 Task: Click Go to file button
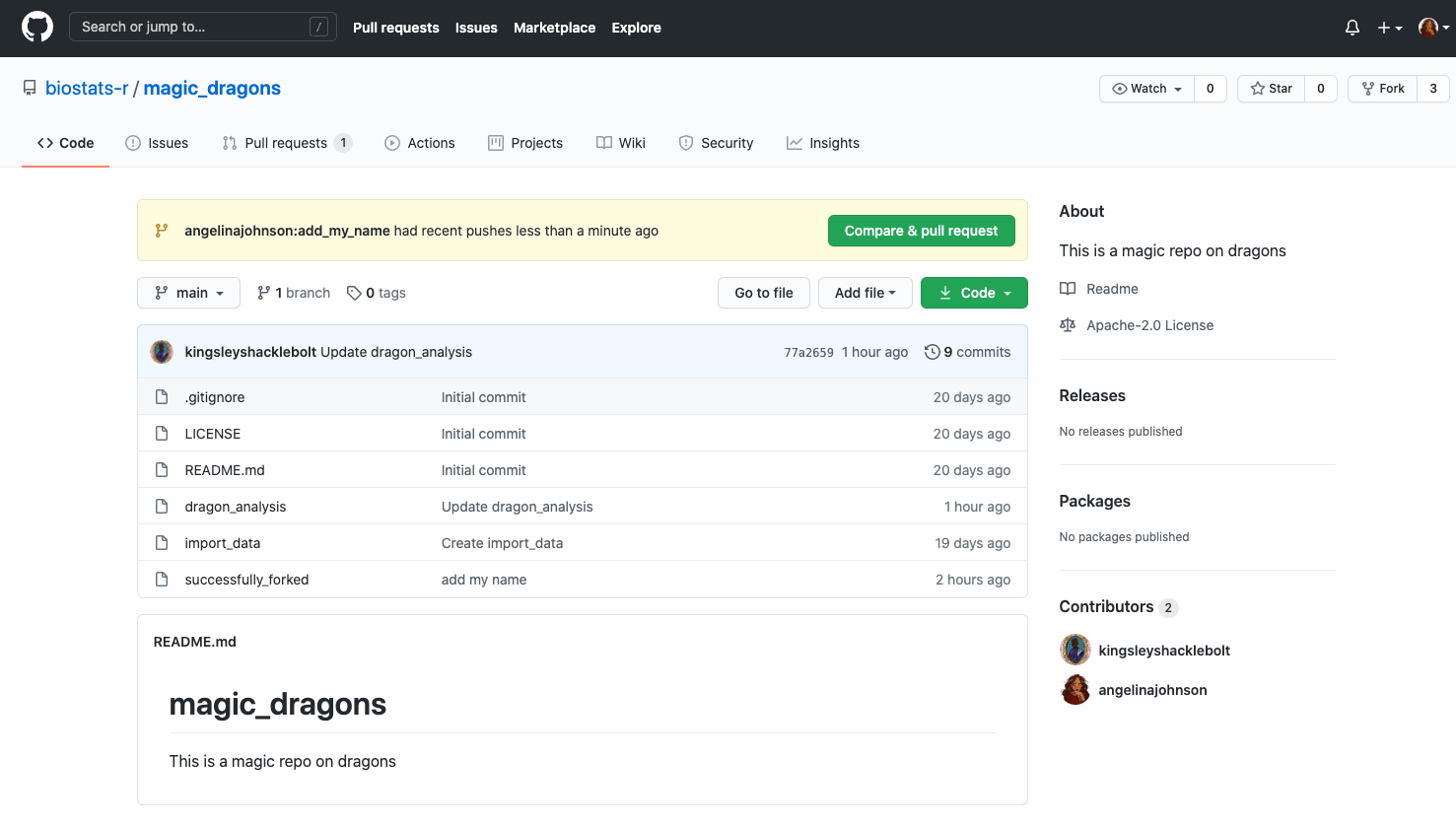764,293
